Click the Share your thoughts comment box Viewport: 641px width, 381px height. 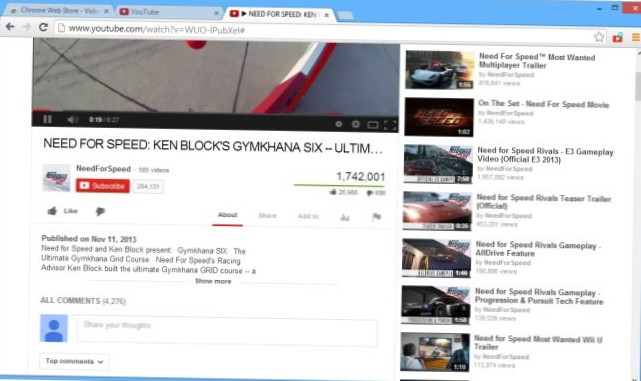[227, 331]
